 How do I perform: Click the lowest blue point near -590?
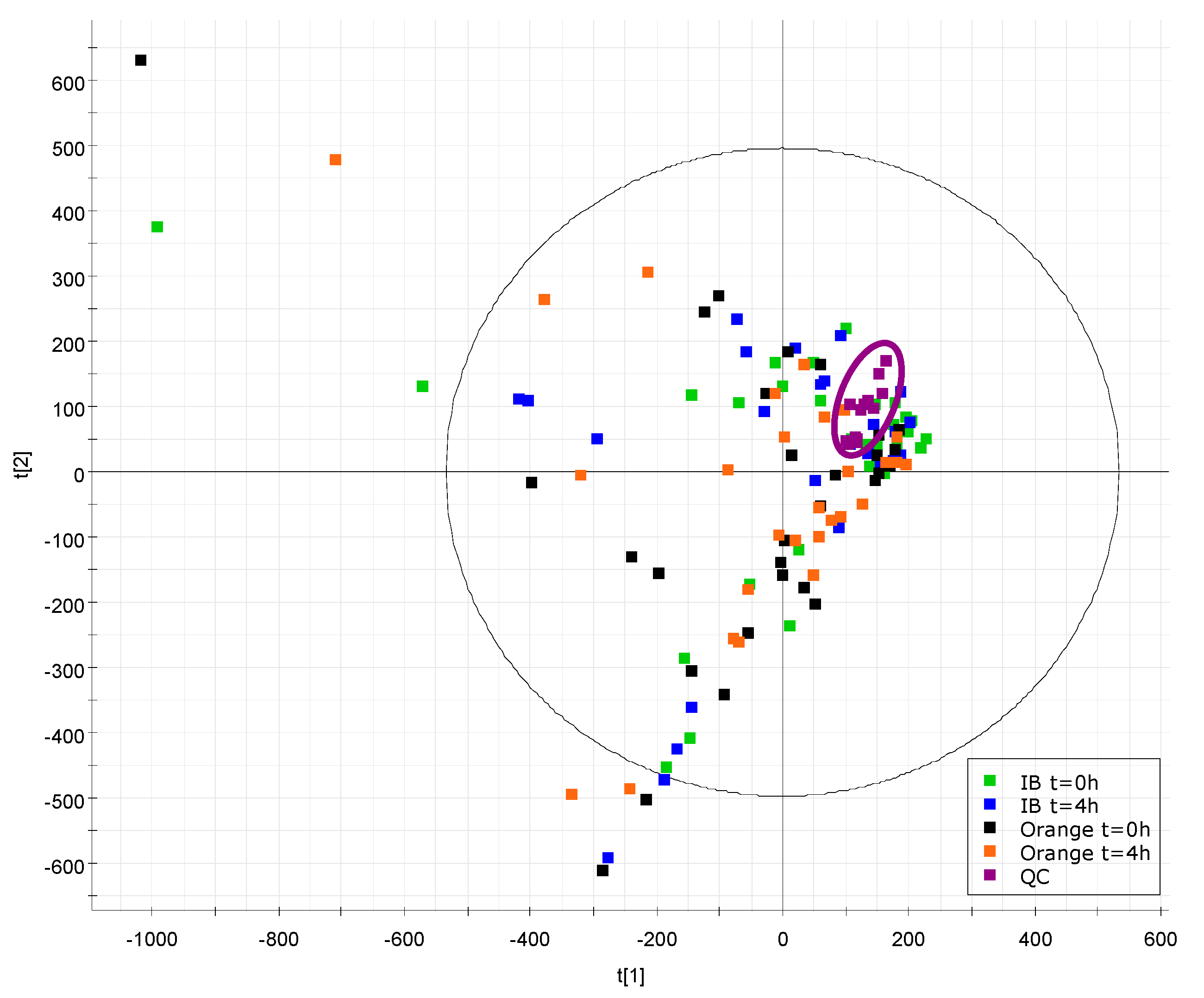click(x=608, y=858)
